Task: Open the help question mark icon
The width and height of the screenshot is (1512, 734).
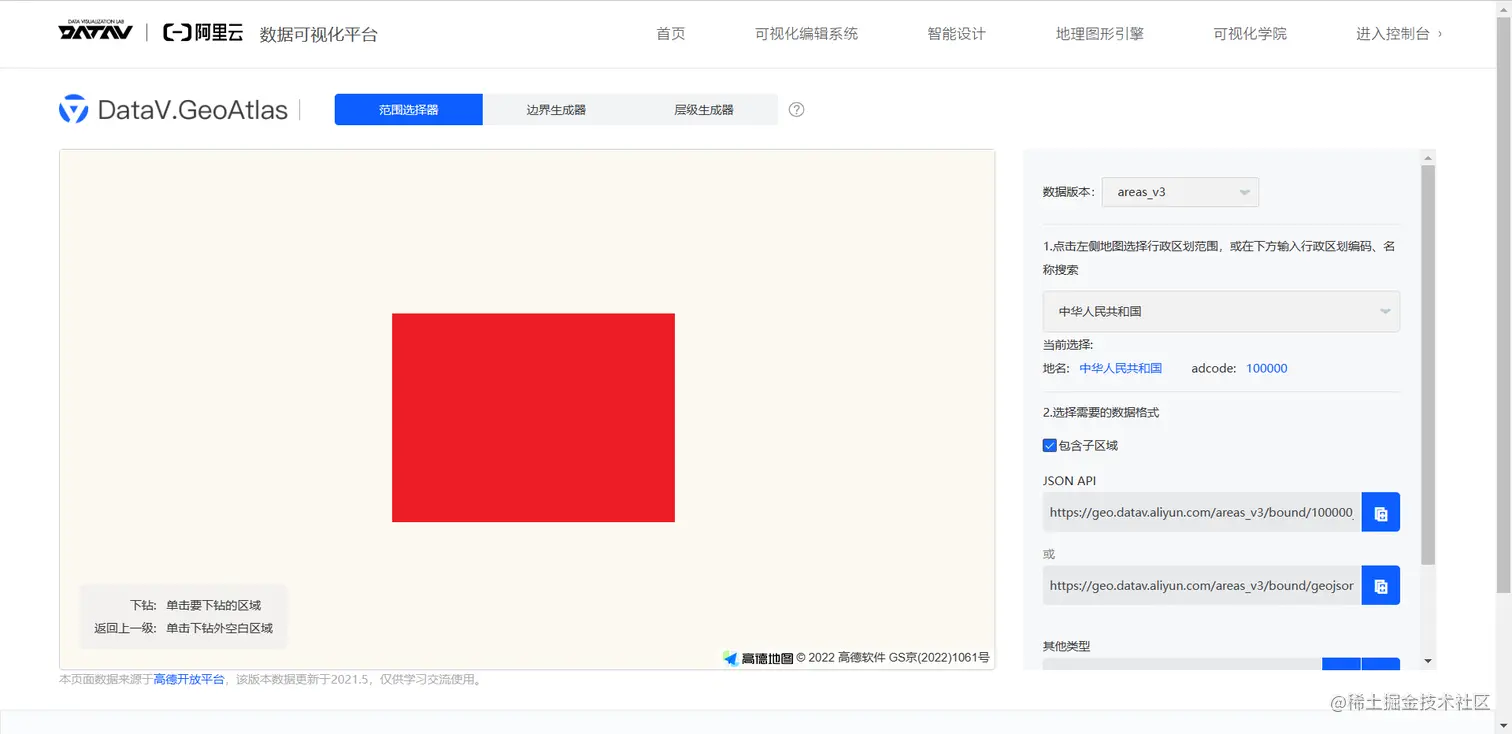Action: [796, 109]
